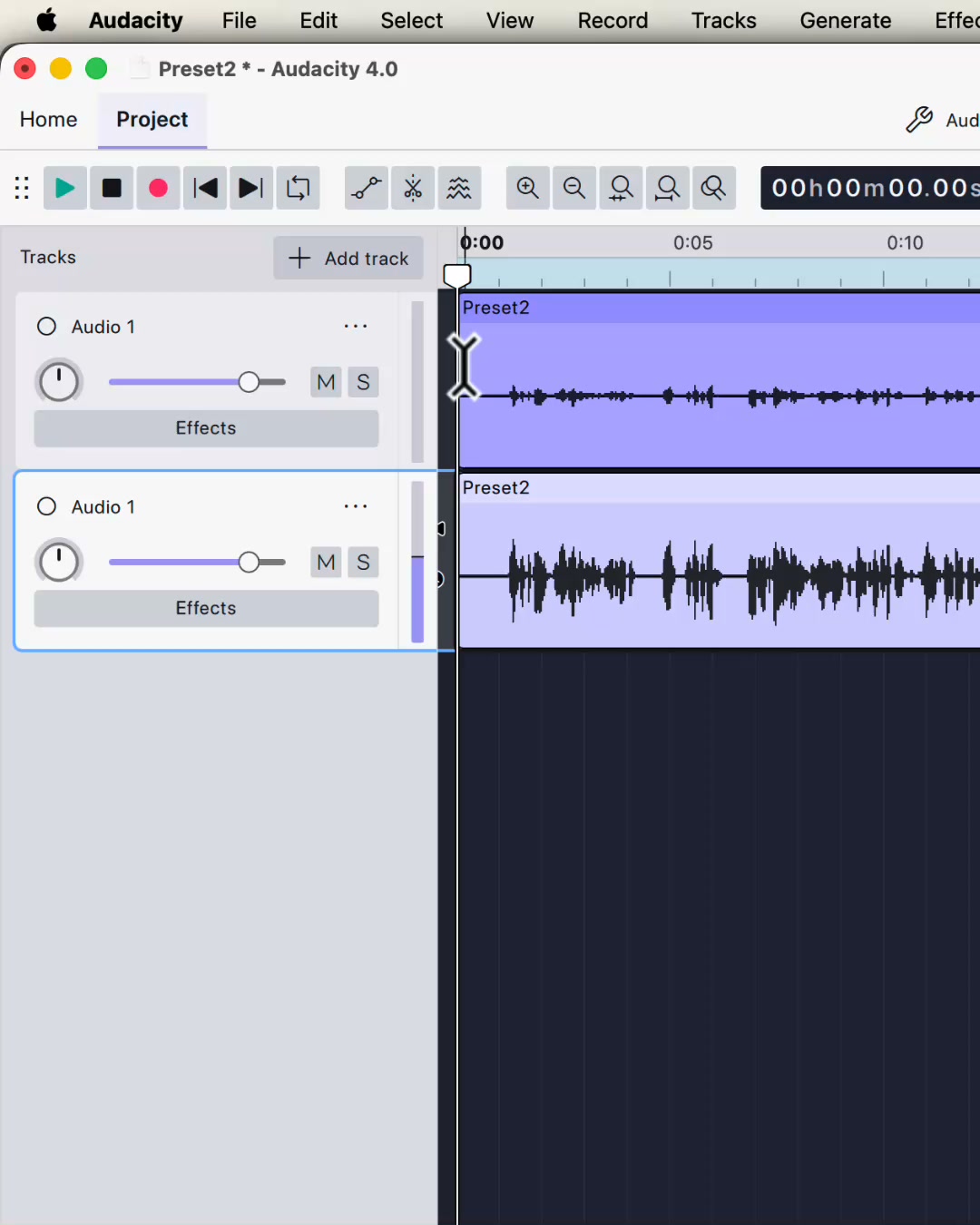Select the second Preset2 clip header
The width and height of the screenshot is (980, 1225).
coord(720,488)
